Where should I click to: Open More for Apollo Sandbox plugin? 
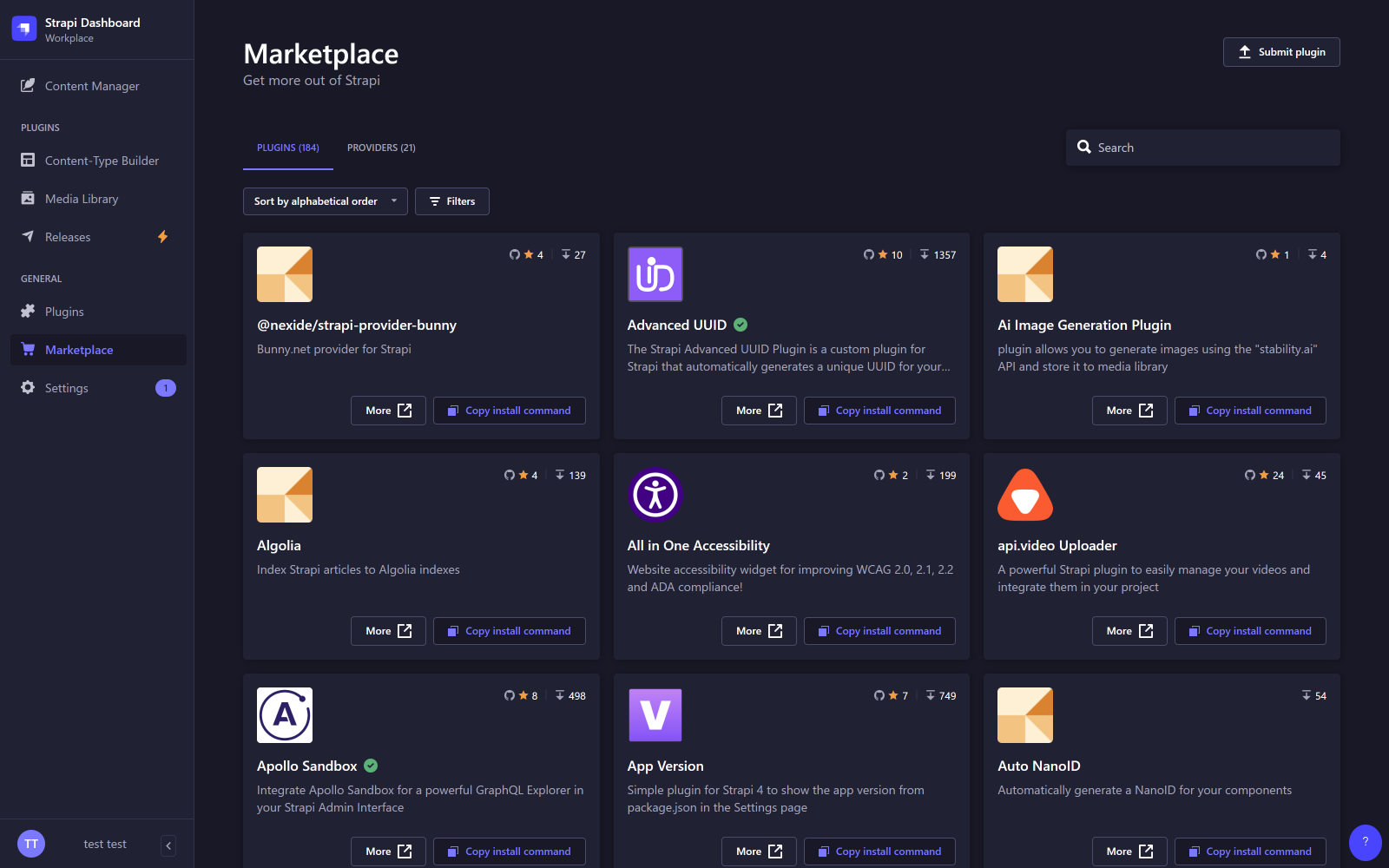[388, 852]
